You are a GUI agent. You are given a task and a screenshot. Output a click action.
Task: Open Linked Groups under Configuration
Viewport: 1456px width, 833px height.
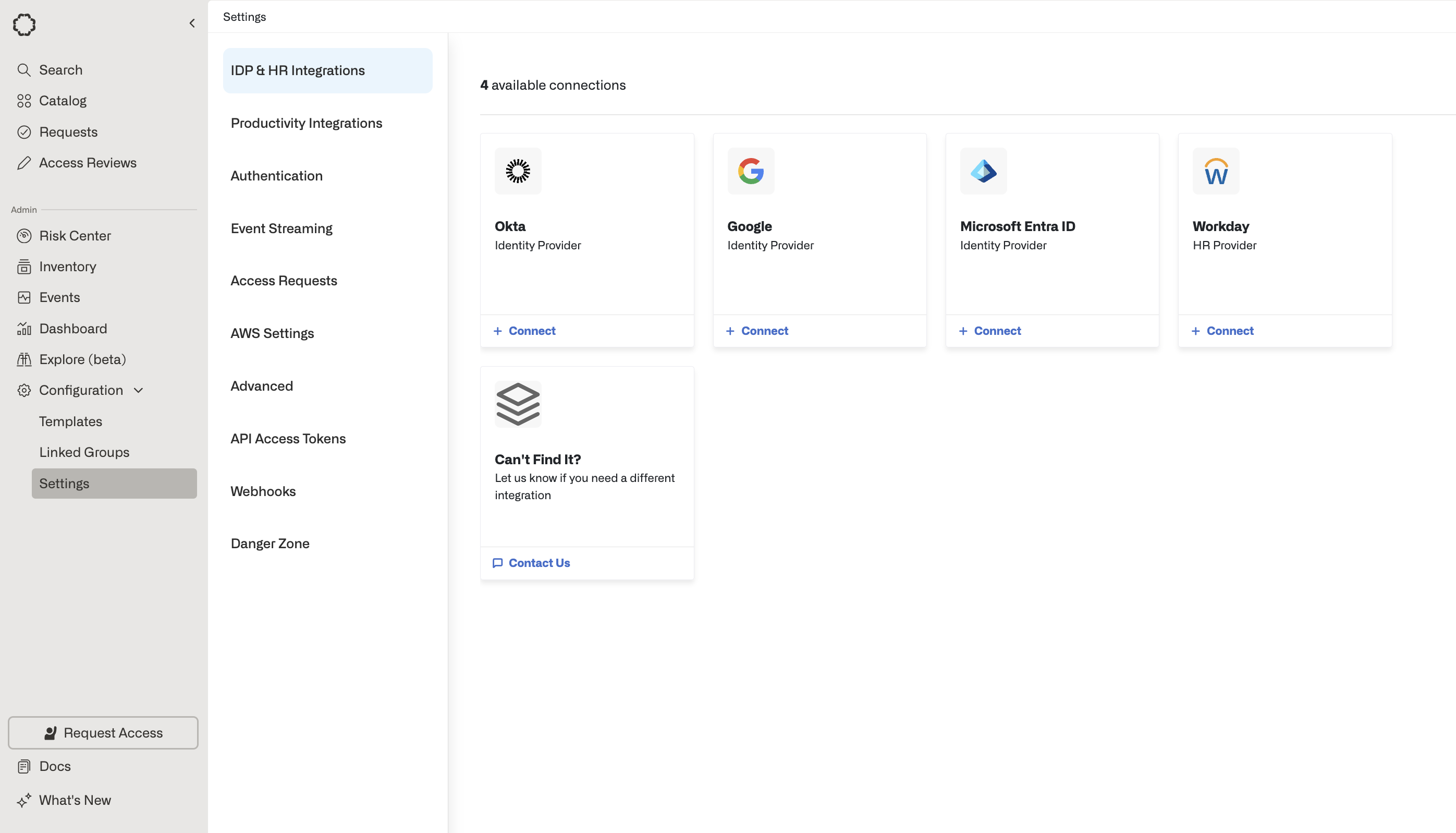(x=84, y=452)
